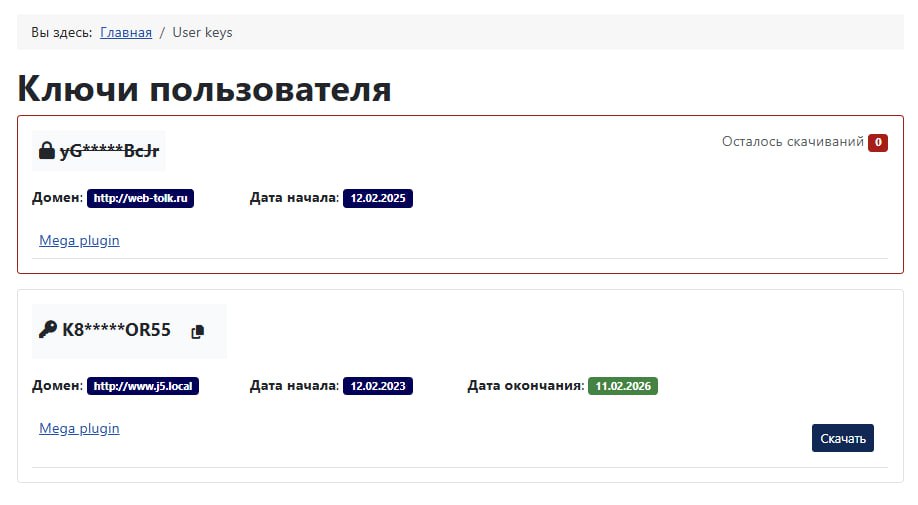Click the key icon beside K8*****OR55
This screenshot has height=505, width=918.
coord(47,329)
